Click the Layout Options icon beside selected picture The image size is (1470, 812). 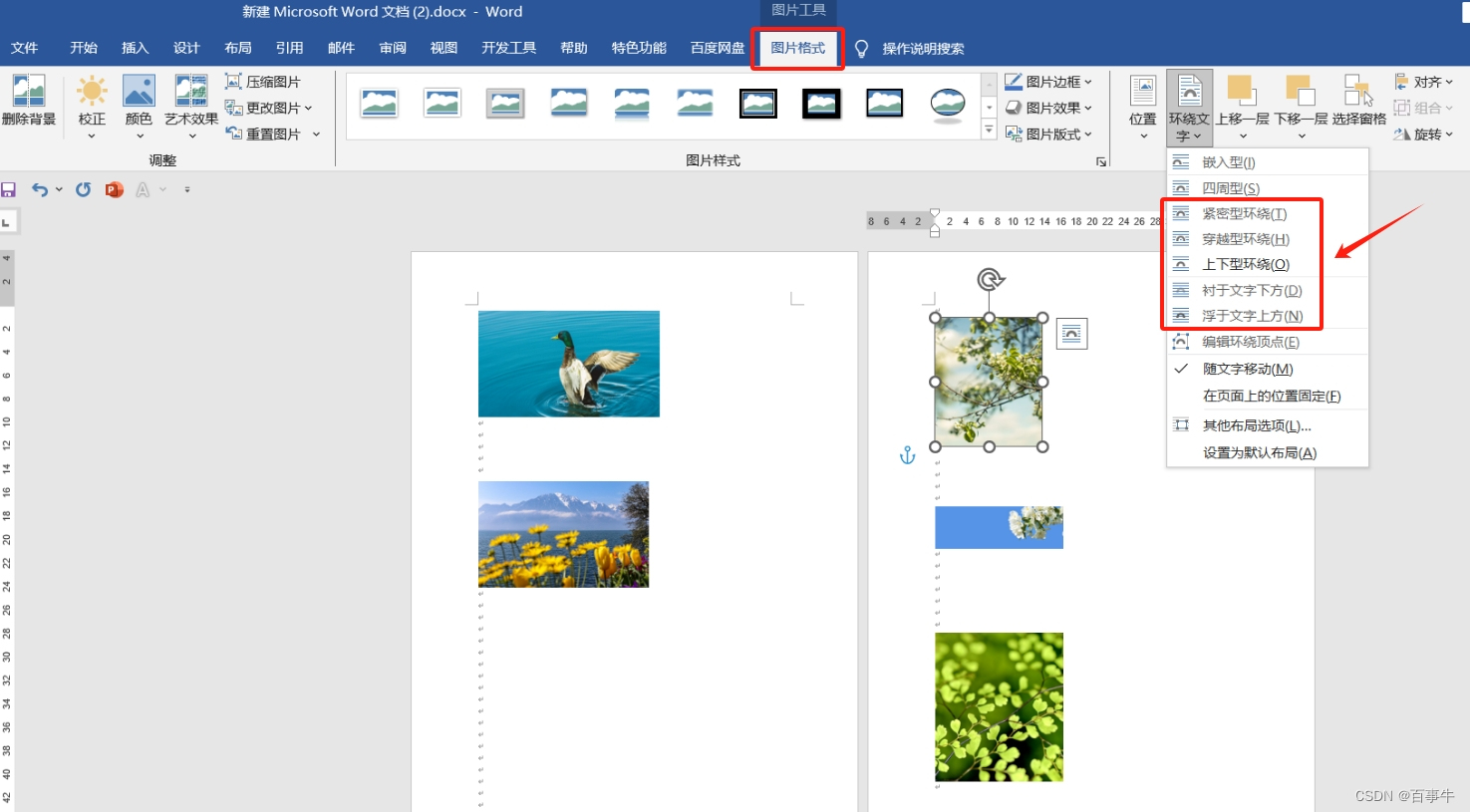pyautogui.click(x=1071, y=334)
